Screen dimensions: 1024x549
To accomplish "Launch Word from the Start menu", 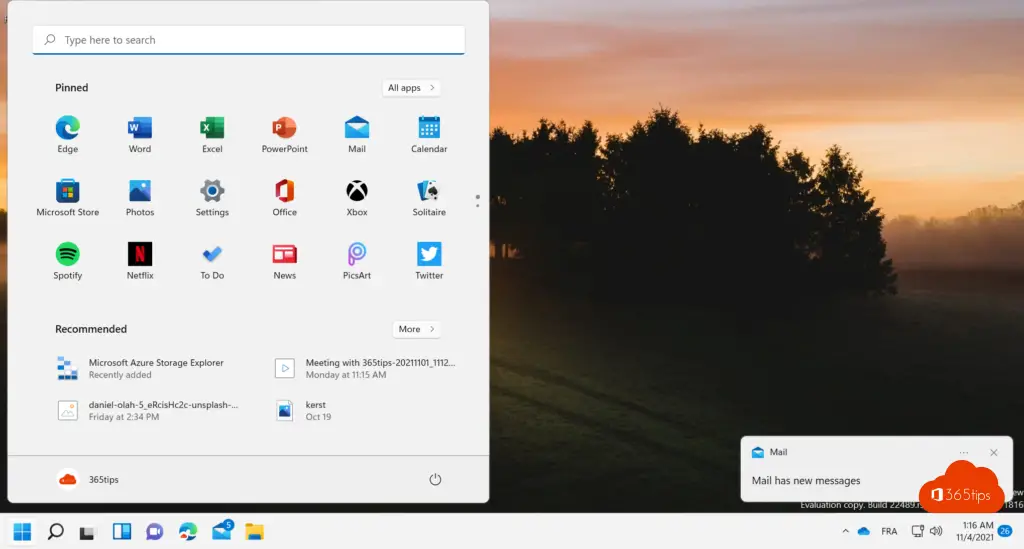I will coord(140,134).
